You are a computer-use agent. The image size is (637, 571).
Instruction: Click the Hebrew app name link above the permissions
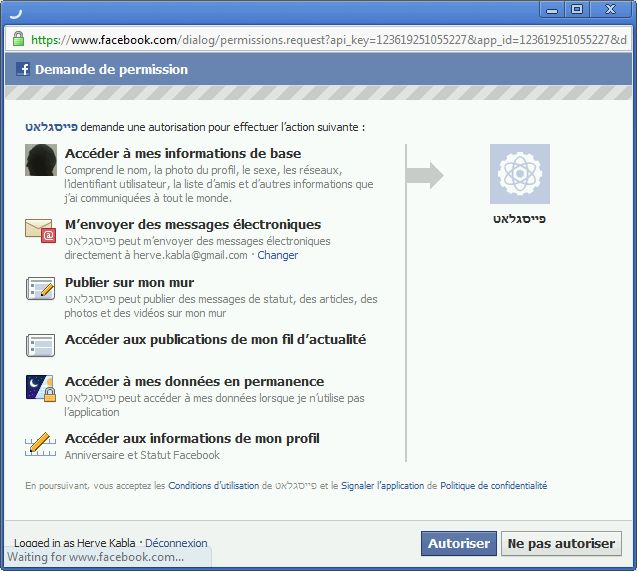[51, 127]
